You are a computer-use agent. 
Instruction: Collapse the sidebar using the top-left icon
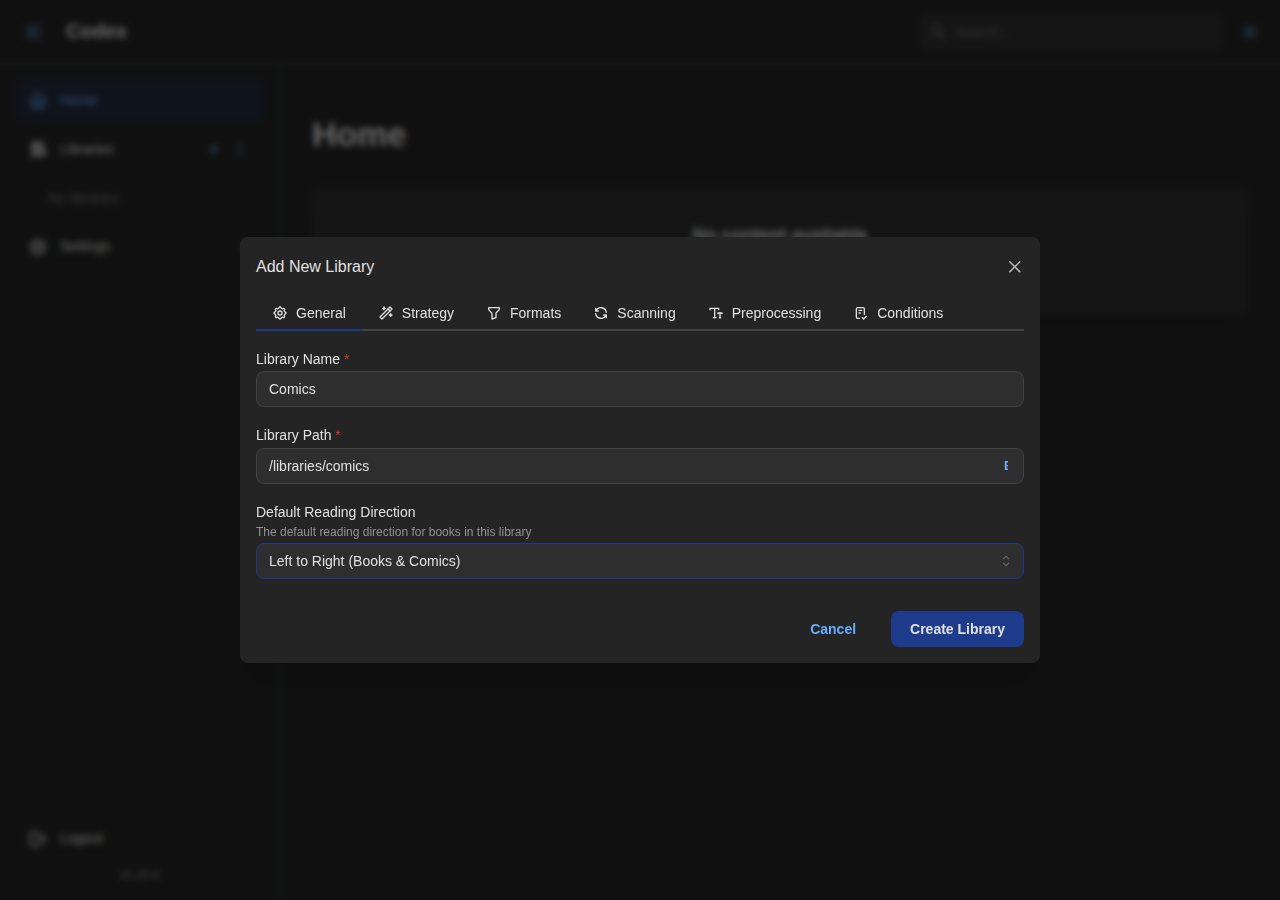pos(30,30)
